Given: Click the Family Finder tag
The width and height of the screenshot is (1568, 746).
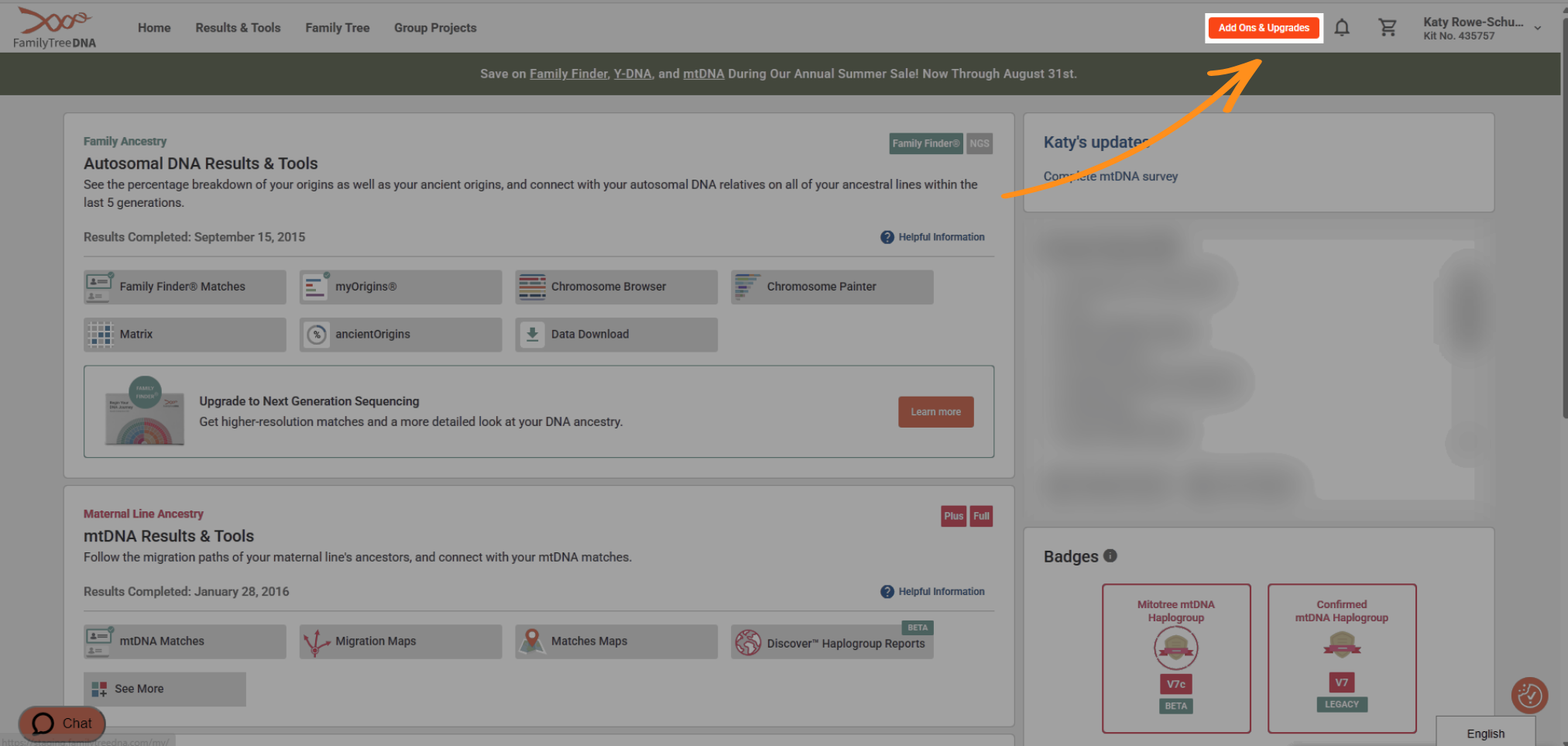Looking at the screenshot, I should tap(926, 143).
